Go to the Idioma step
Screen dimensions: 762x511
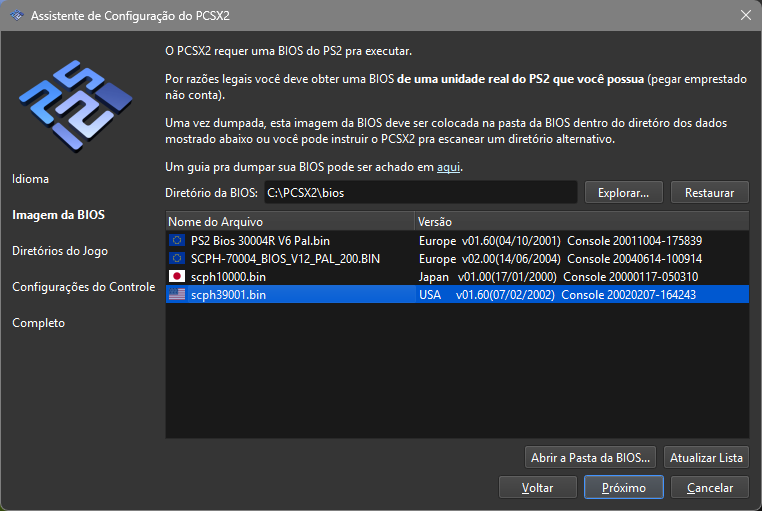pyautogui.click(x=30, y=179)
